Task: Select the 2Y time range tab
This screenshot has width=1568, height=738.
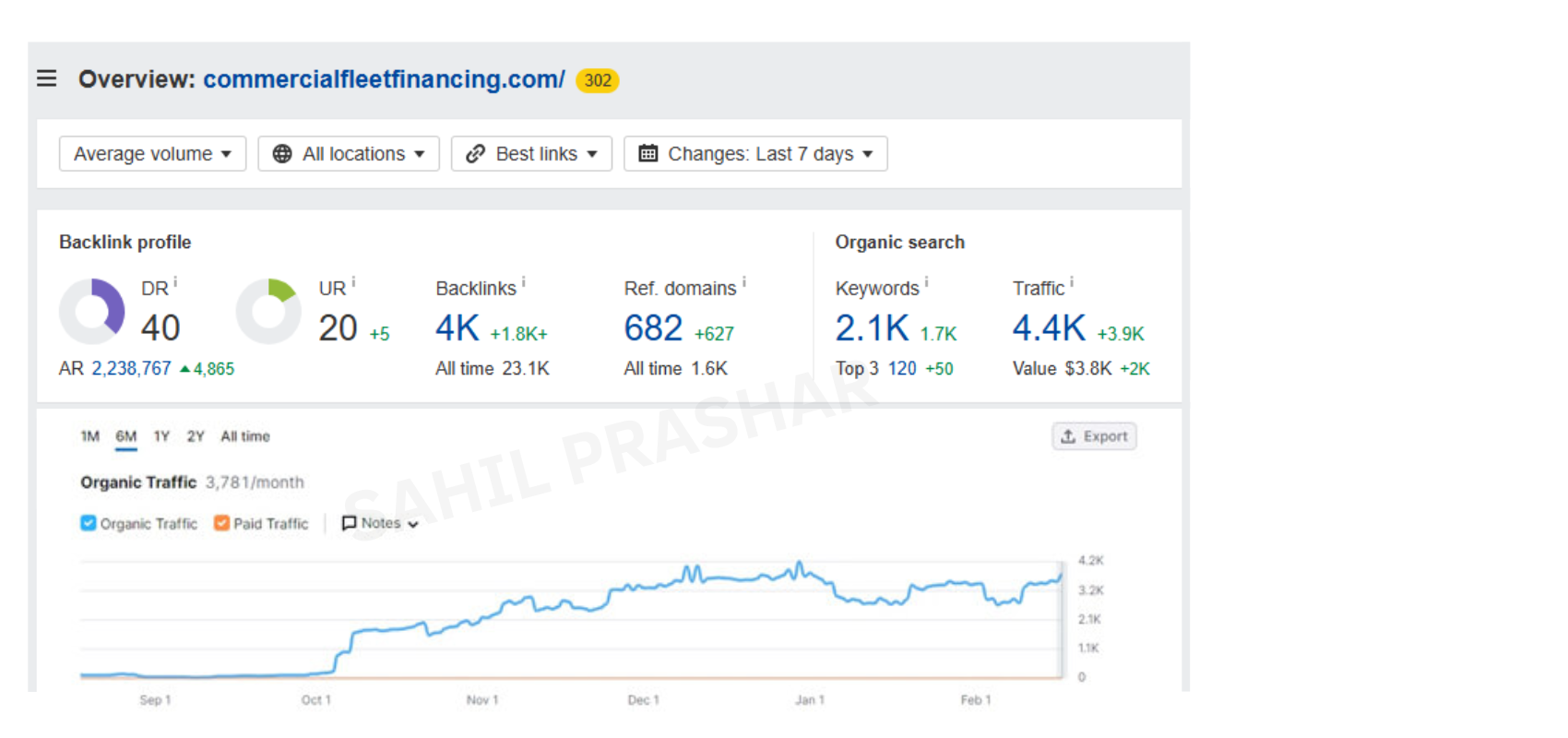Action: tap(196, 436)
